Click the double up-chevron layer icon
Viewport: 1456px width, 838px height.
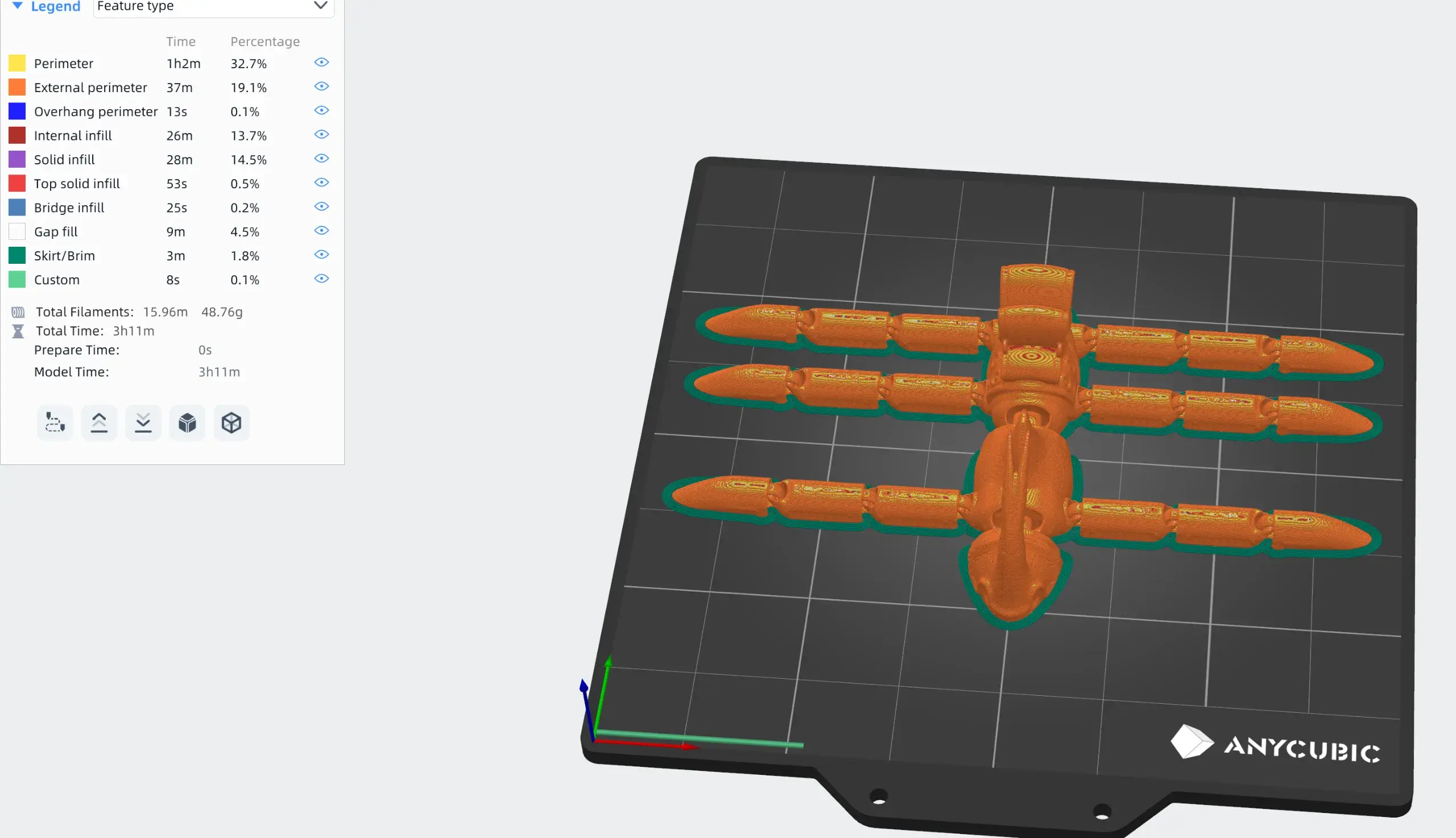click(99, 423)
